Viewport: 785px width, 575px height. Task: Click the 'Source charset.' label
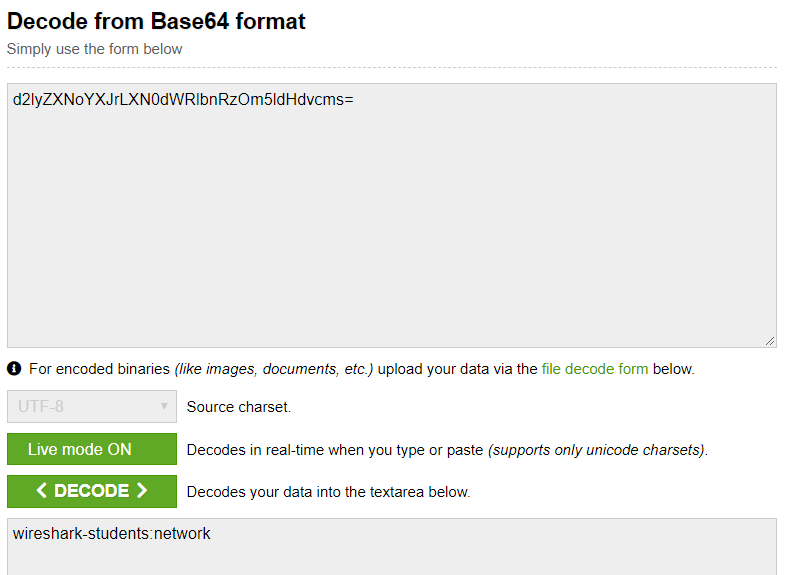239,407
